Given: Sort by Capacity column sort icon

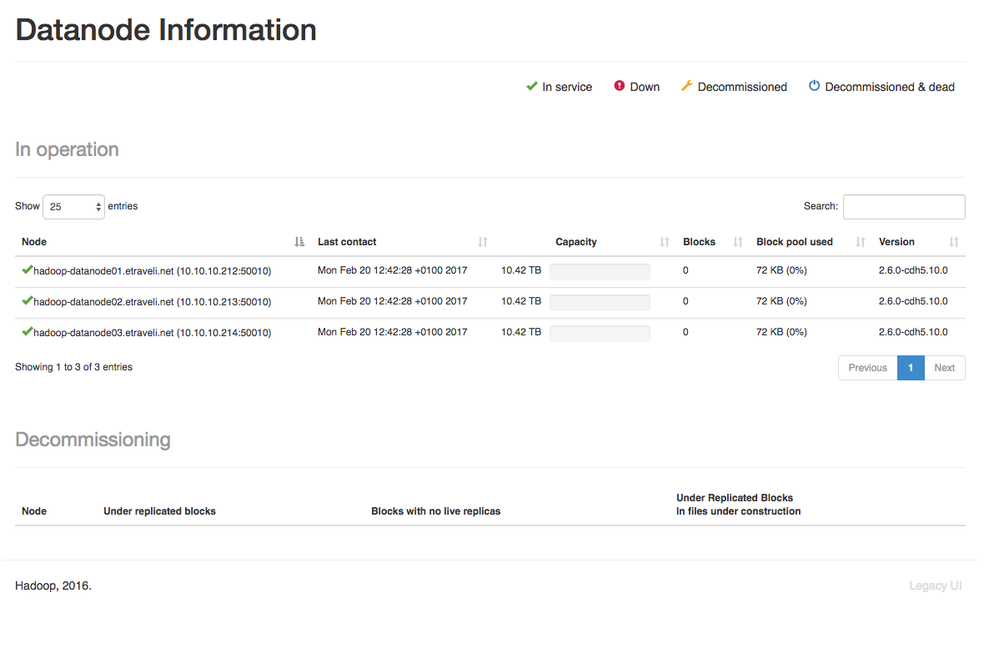Looking at the screenshot, I should coord(665,242).
